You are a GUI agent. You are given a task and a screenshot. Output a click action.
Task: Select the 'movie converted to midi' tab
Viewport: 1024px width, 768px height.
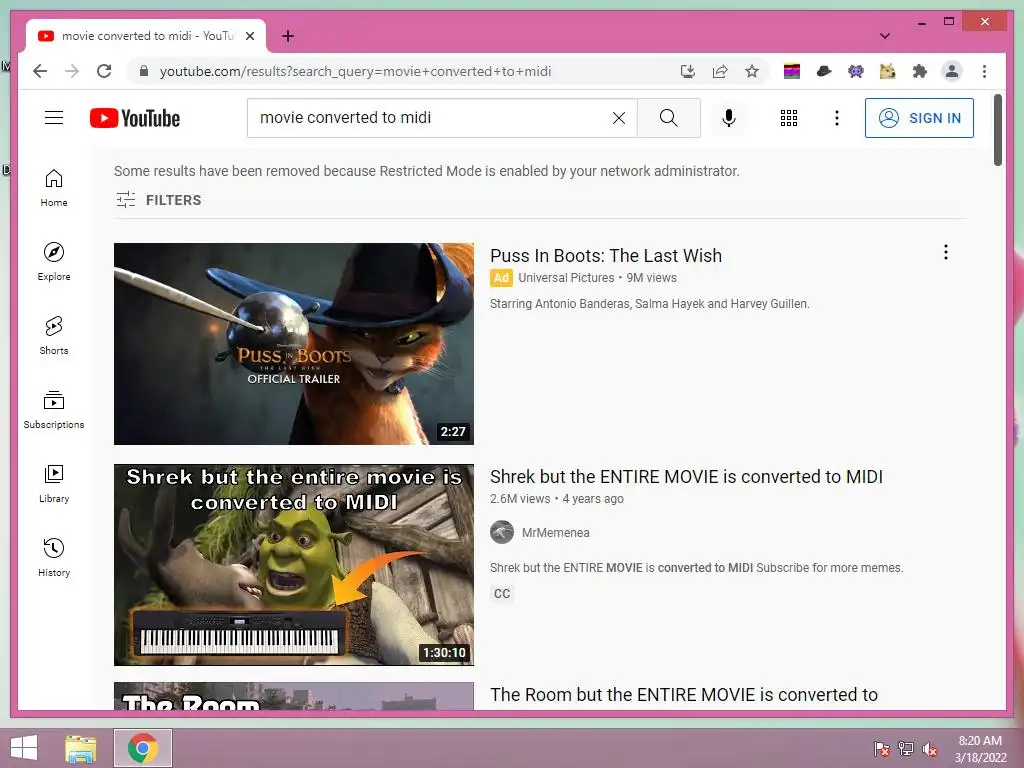pyautogui.click(x=146, y=36)
